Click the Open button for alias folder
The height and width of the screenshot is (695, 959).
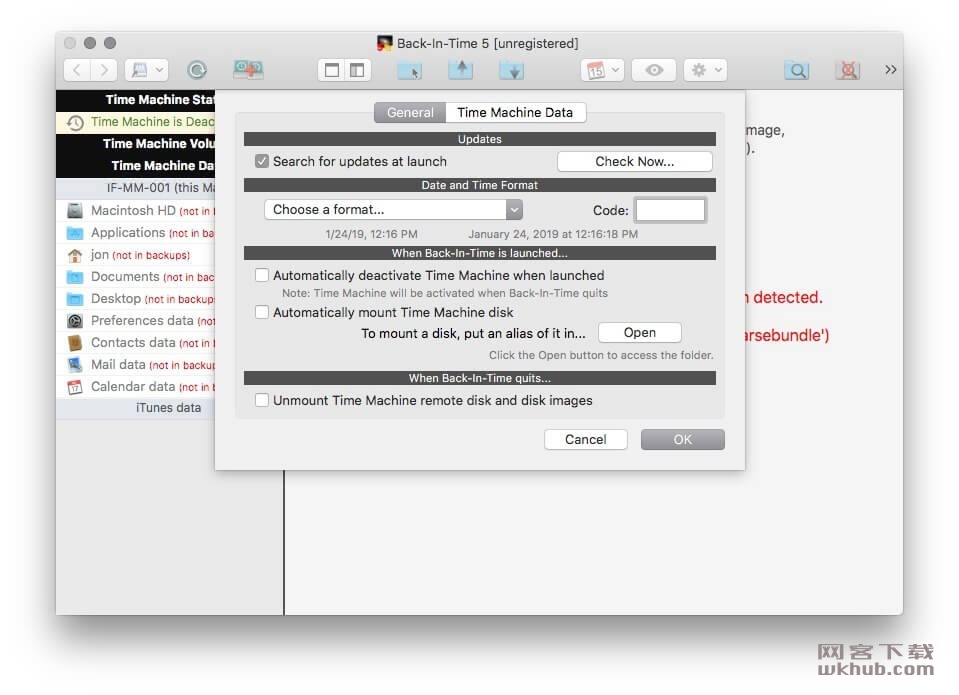640,333
